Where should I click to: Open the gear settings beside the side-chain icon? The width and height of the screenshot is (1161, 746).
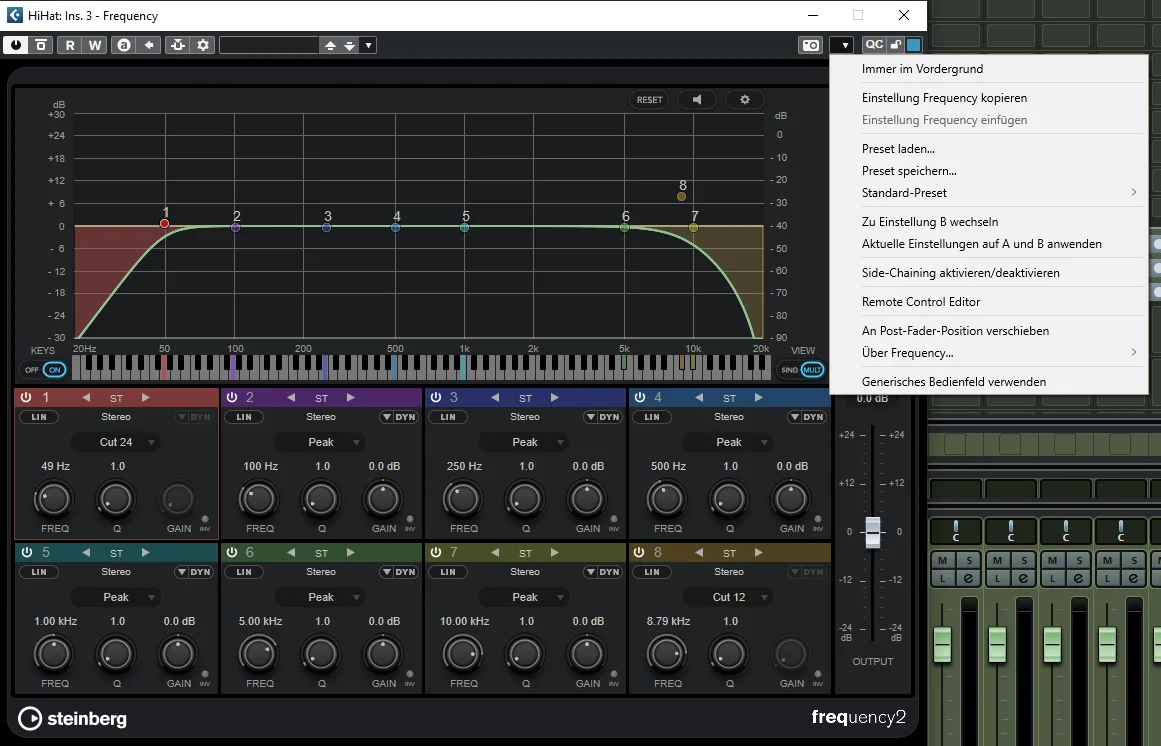click(x=203, y=45)
